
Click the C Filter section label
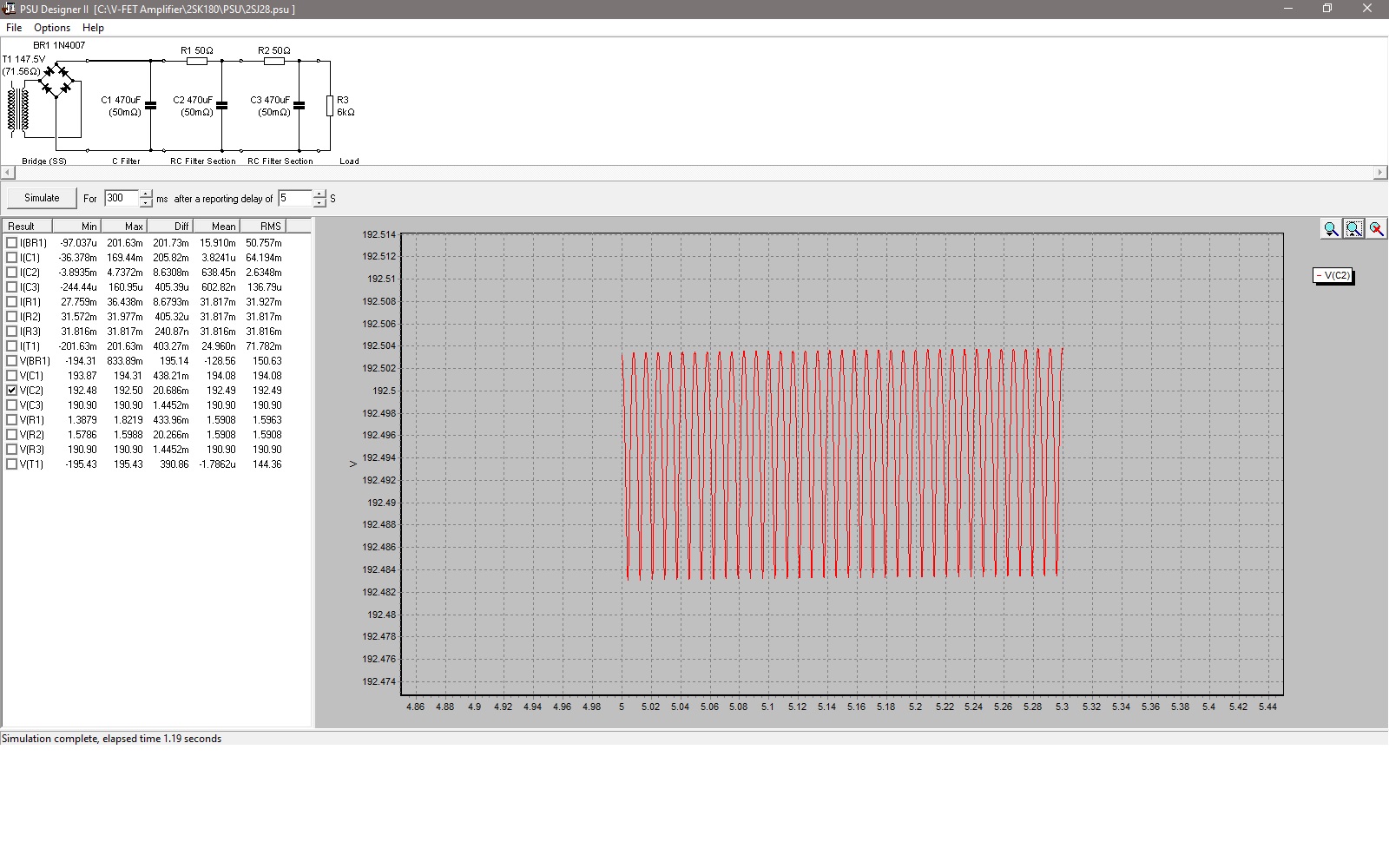126,161
